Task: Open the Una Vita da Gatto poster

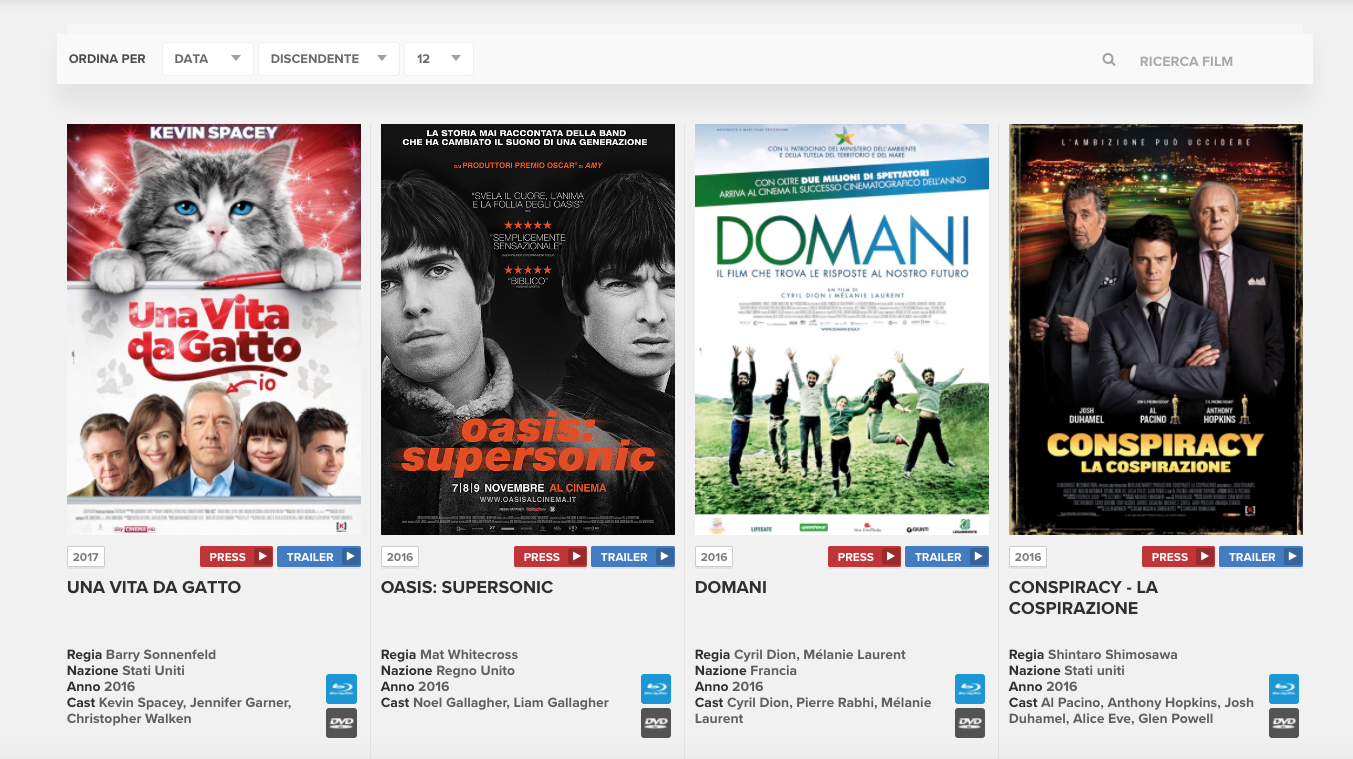Action: pyautogui.click(x=214, y=330)
